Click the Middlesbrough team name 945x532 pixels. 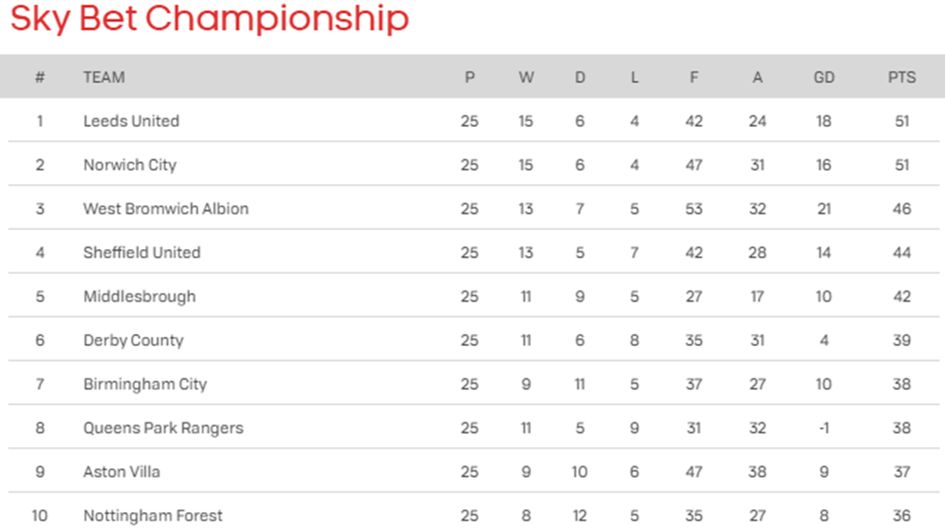click(139, 297)
